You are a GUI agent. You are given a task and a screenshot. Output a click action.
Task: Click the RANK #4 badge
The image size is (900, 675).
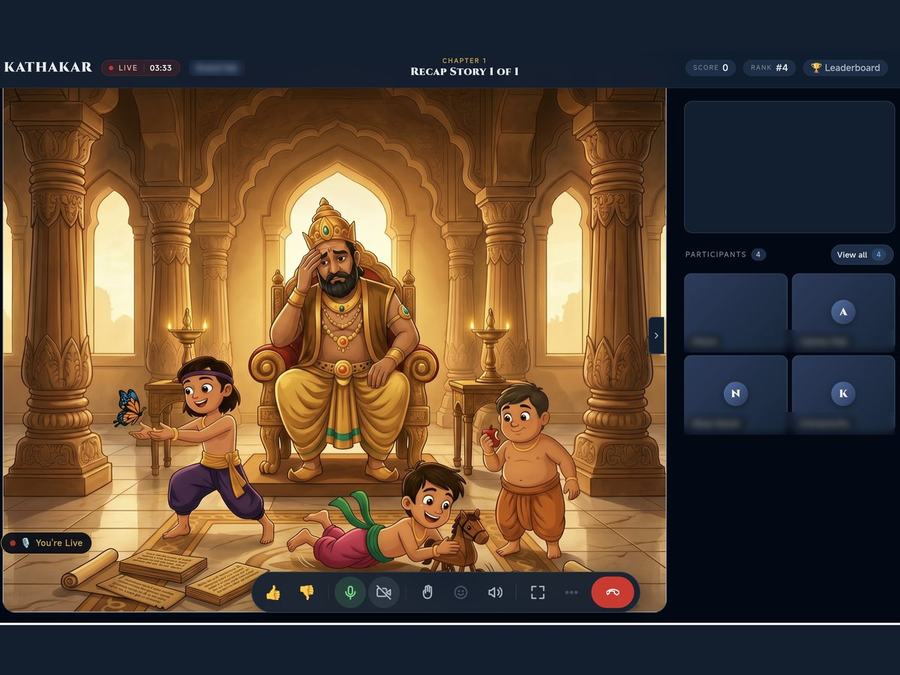click(769, 68)
